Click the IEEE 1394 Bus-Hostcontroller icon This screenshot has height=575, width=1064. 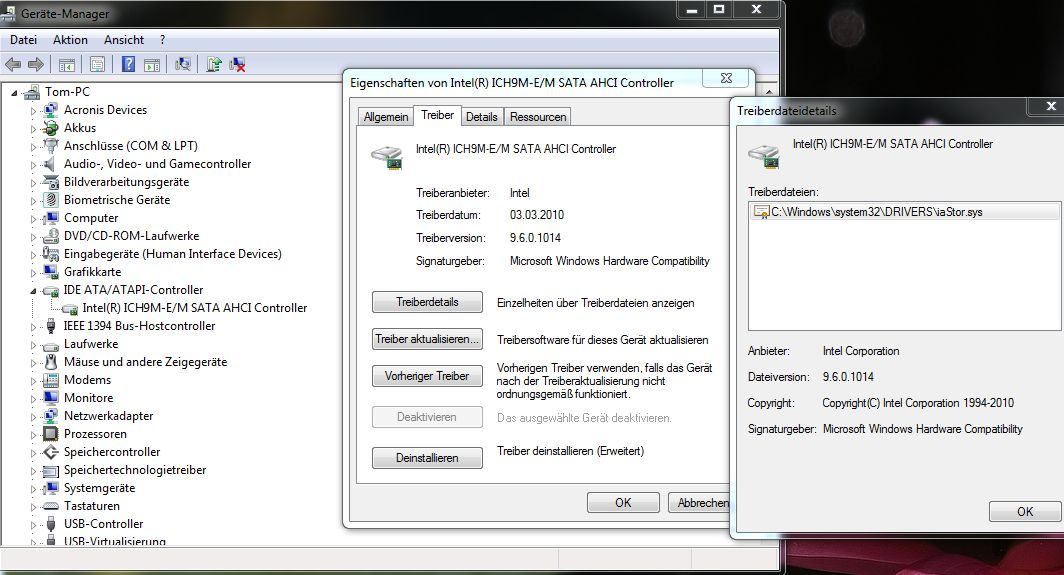point(50,326)
